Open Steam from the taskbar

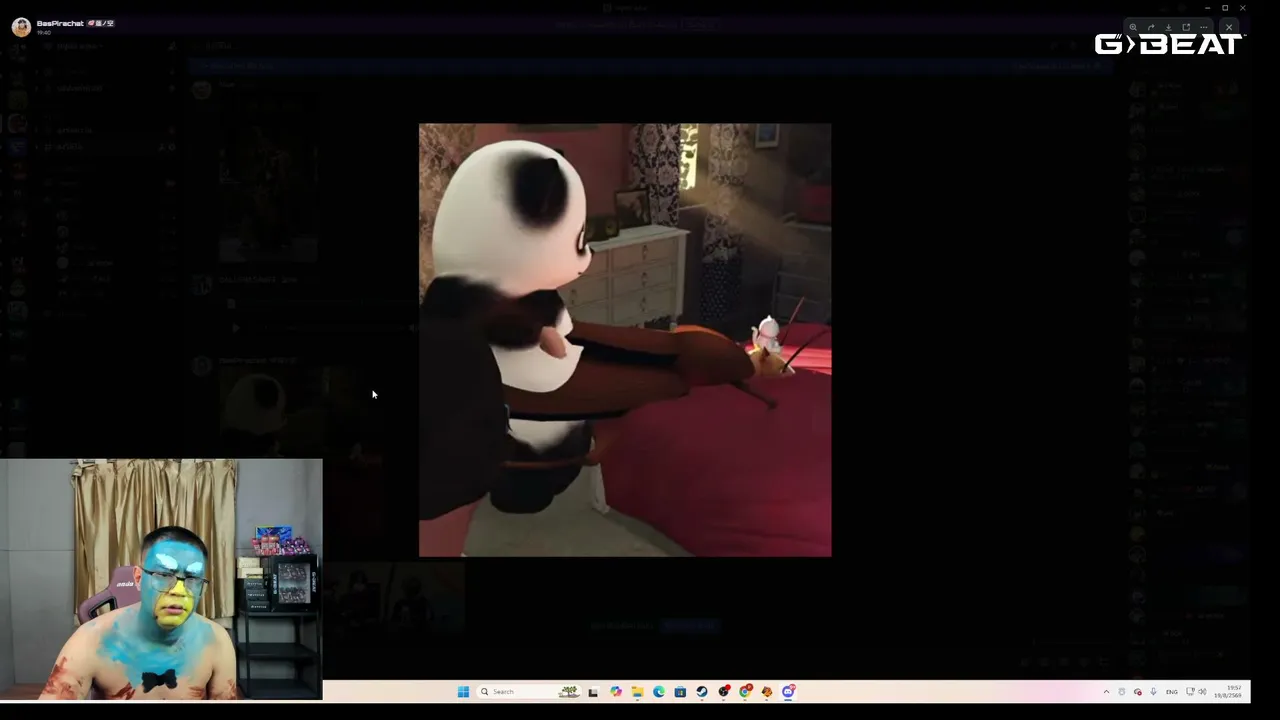coord(702,692)
